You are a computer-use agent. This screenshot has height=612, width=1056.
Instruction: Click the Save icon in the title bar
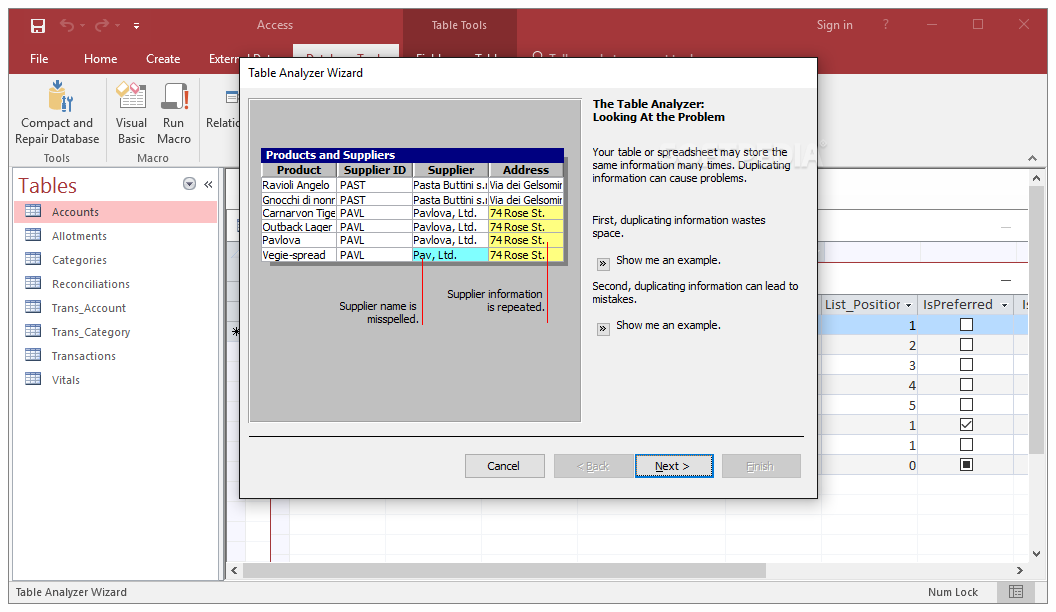(38, 26)
